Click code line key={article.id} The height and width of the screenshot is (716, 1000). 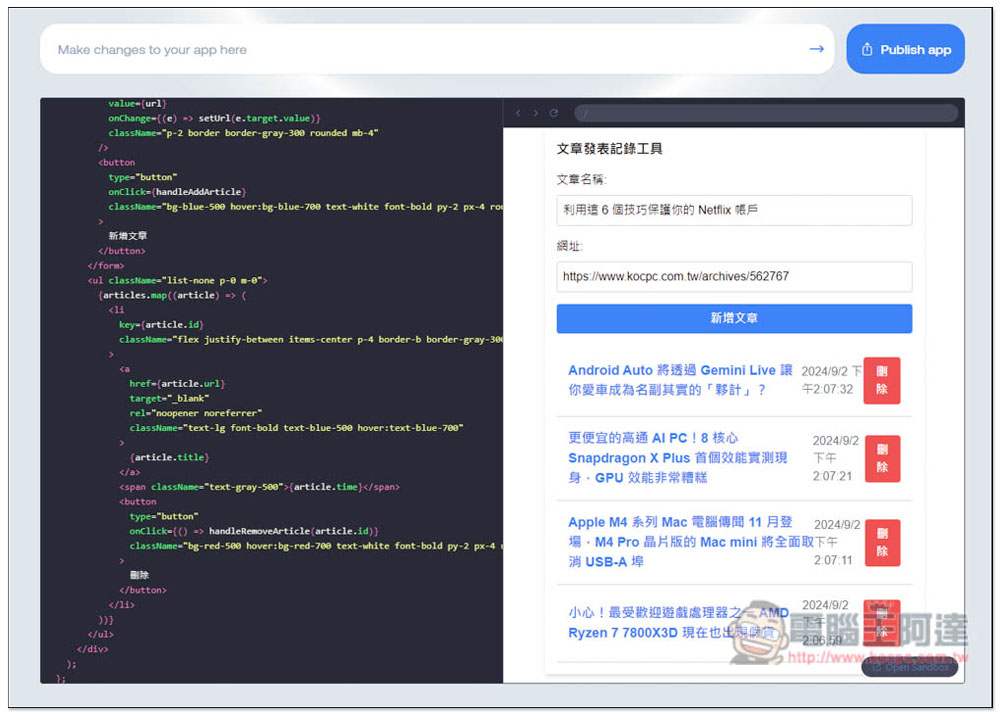161,325
